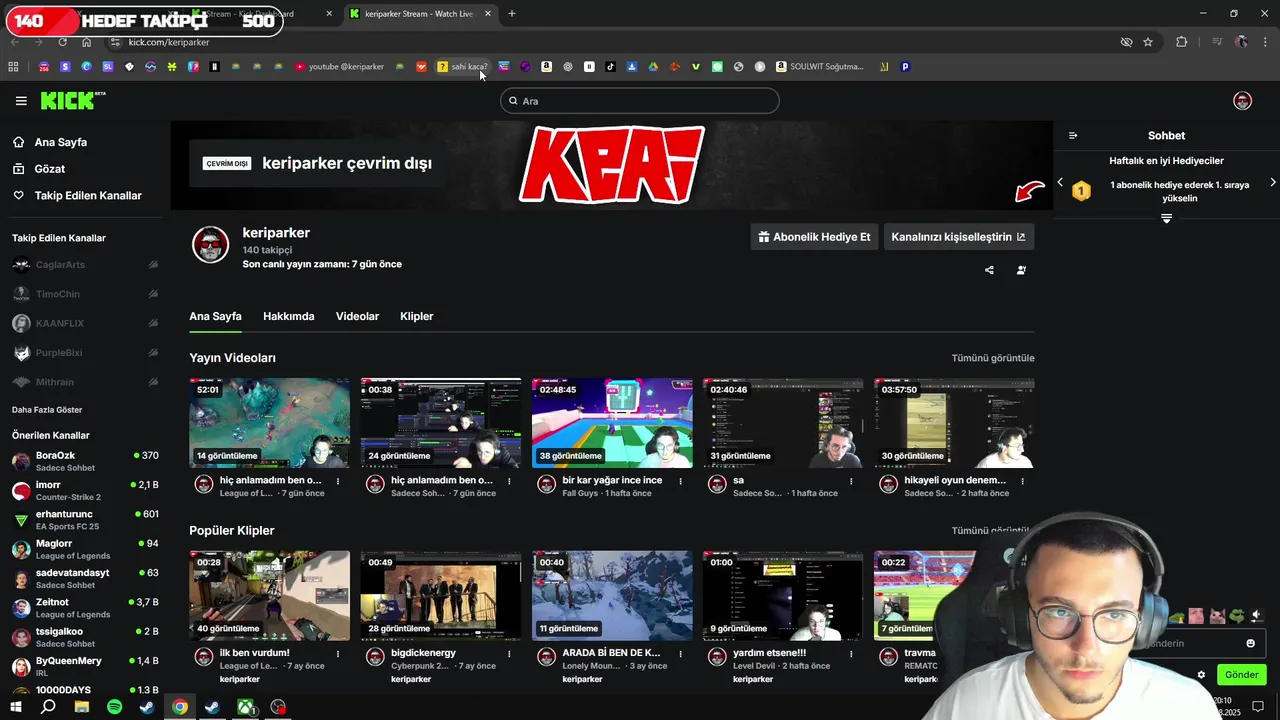Reload the page in the browser
1280x720 pixels.
tap(62, 42)
